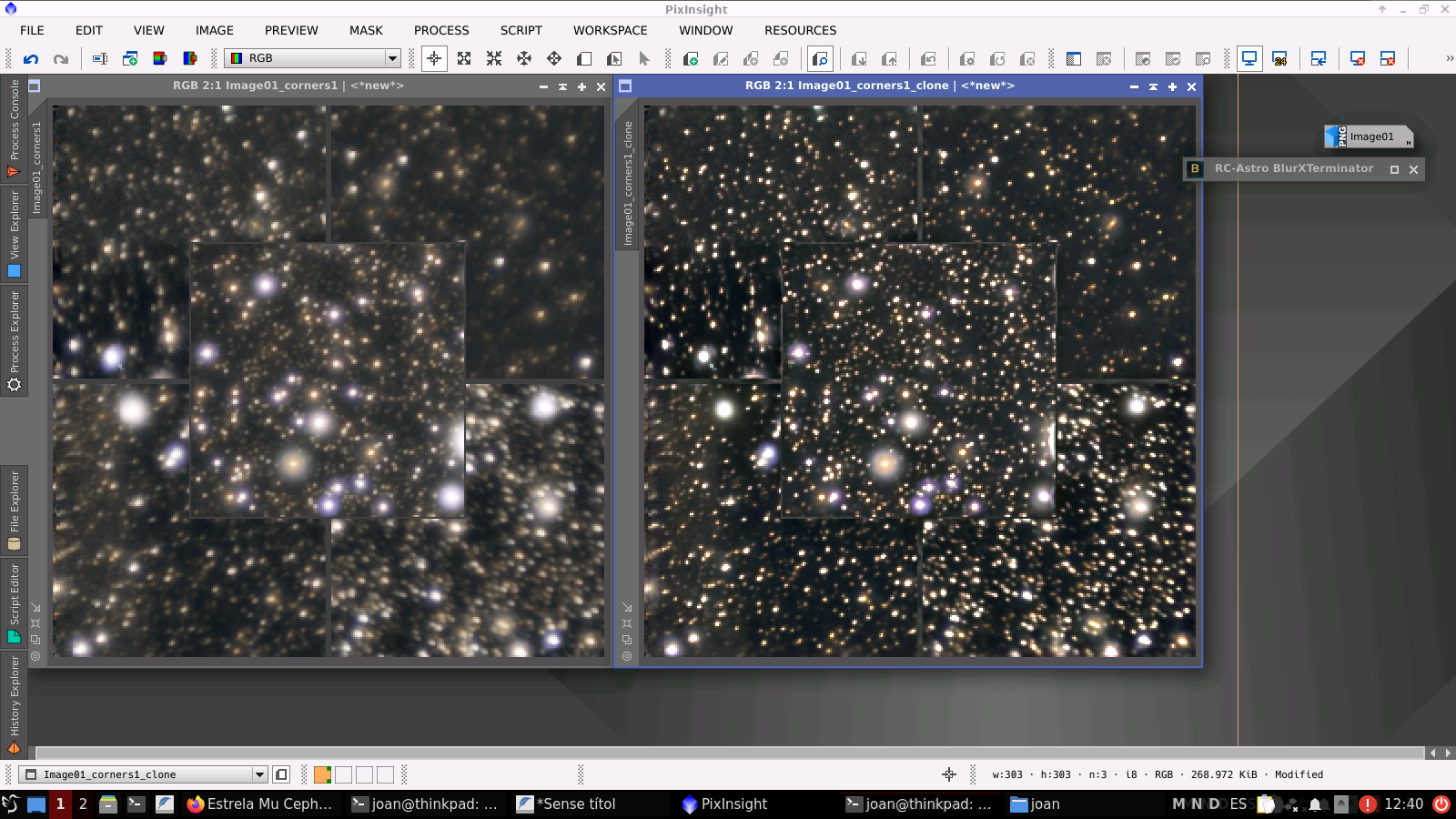Screen dimensions: 1456x819
Task: Click the BlurXTerminator process icon
Action: tap(1195, 168)
